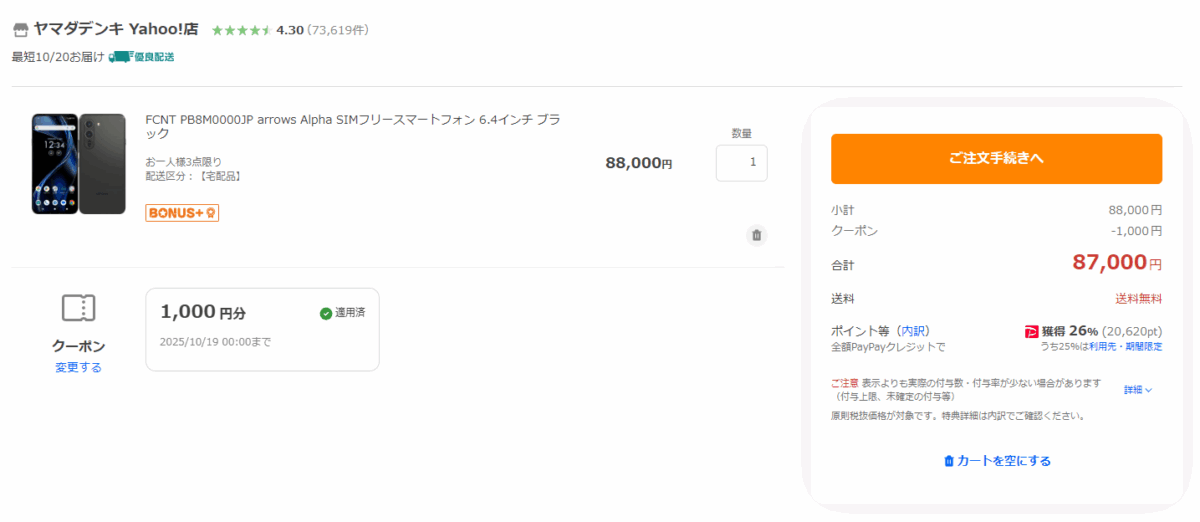Open the 利用先・期間限定 link
Image resolution: width=1200 pixels, height=522 pixels.
click(x=1126, y=346)
